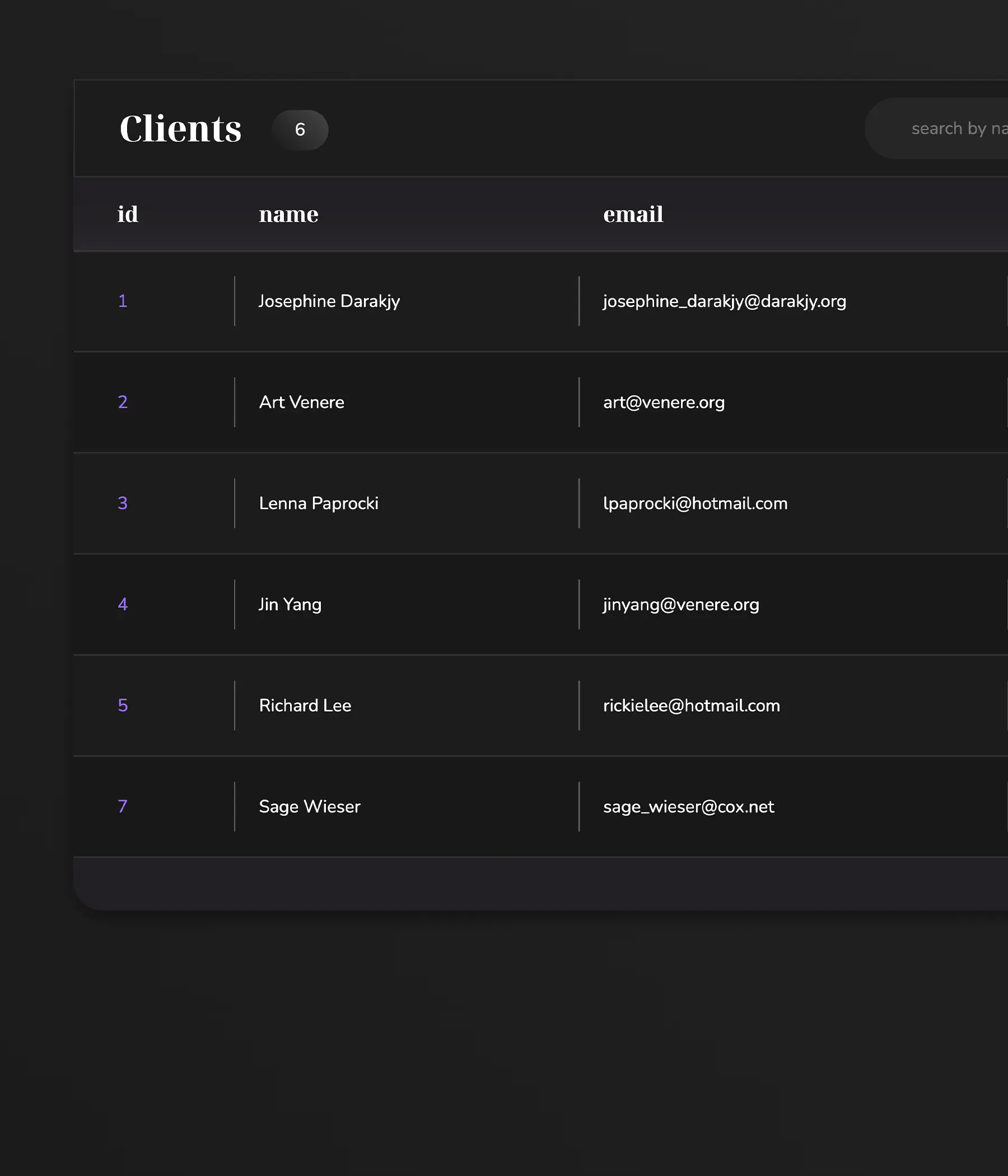
Task: Select id 1 in Josephine Darakjy row
Action: pyautogui.click(x=123, y=301)
